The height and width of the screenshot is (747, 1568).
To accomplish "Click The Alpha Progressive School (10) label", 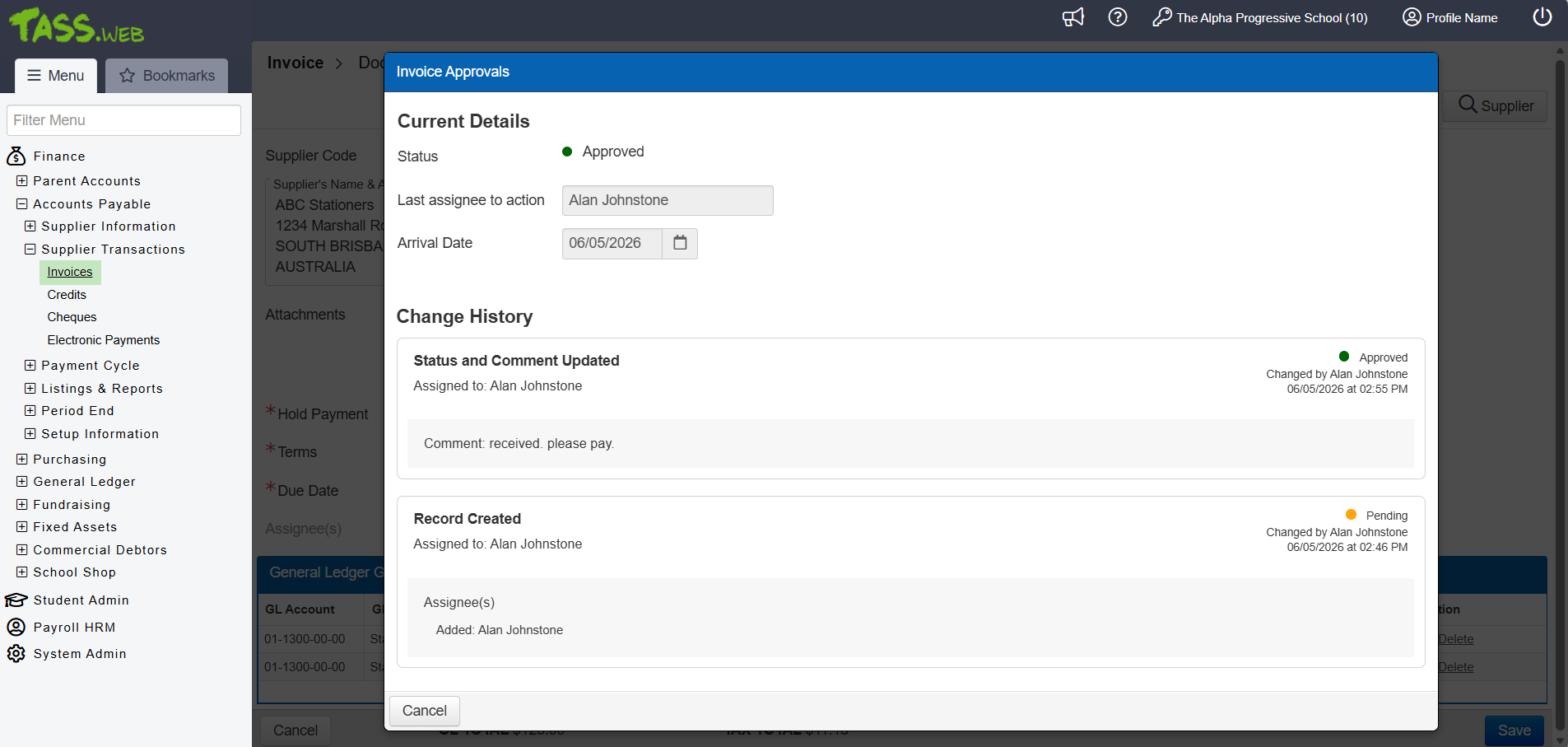I will (x=1272, y=18).
